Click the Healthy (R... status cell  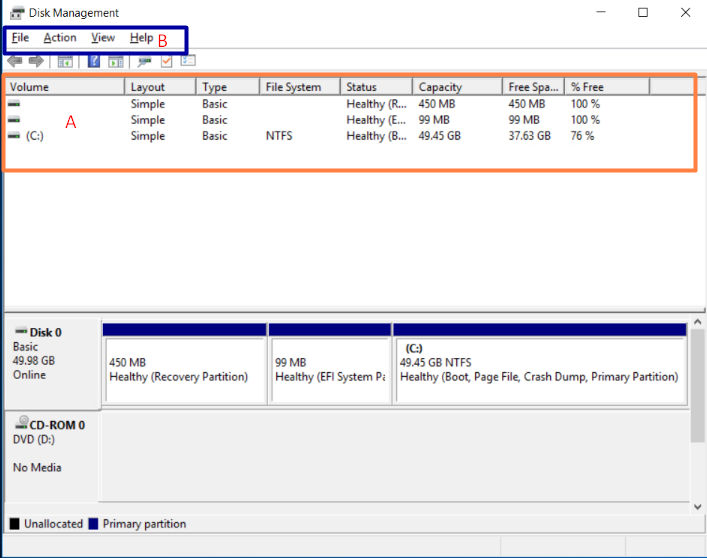(x=376, y=104)
